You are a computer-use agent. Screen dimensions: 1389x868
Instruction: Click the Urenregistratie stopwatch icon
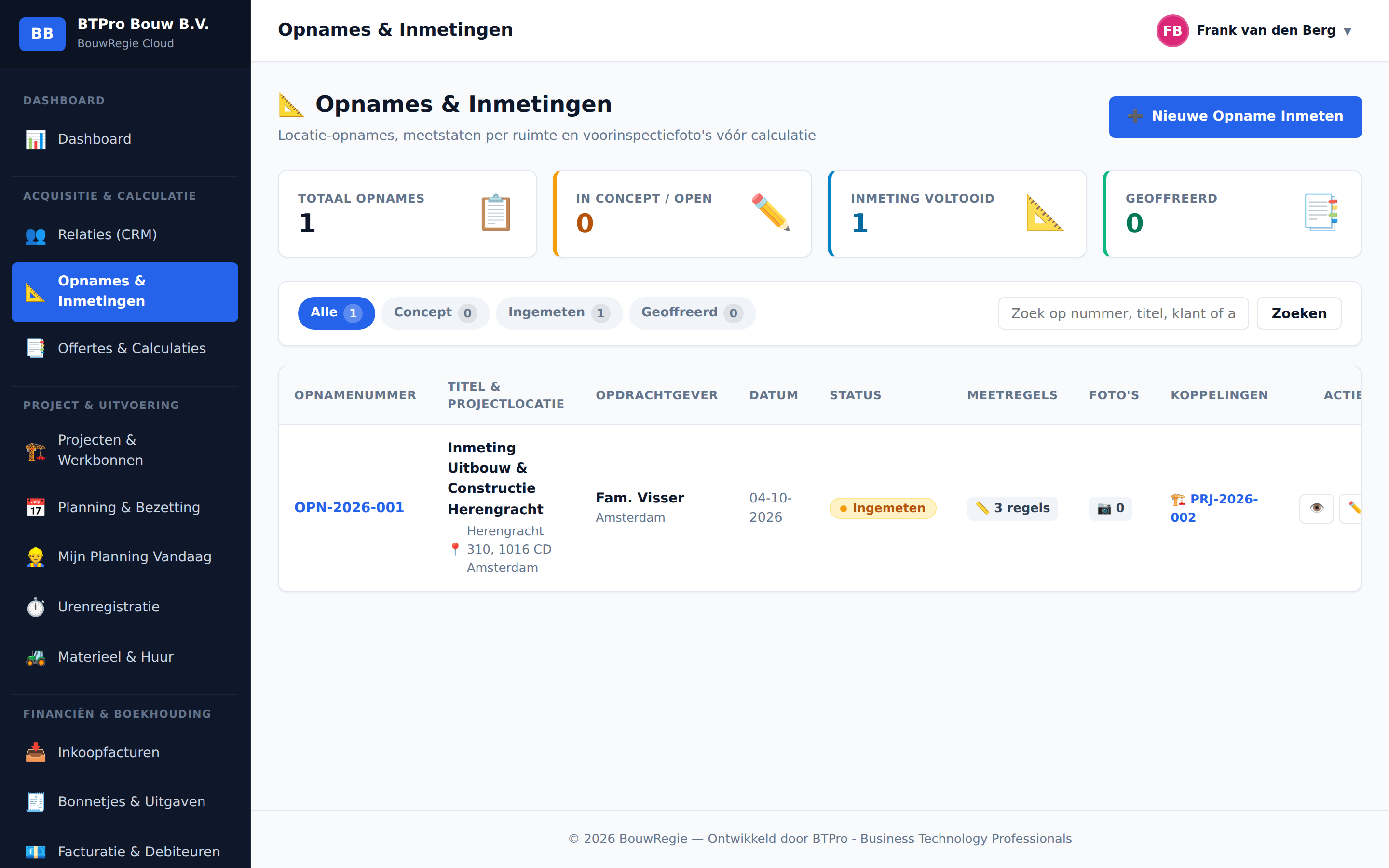pyautogui.click(x=36, y=607)
